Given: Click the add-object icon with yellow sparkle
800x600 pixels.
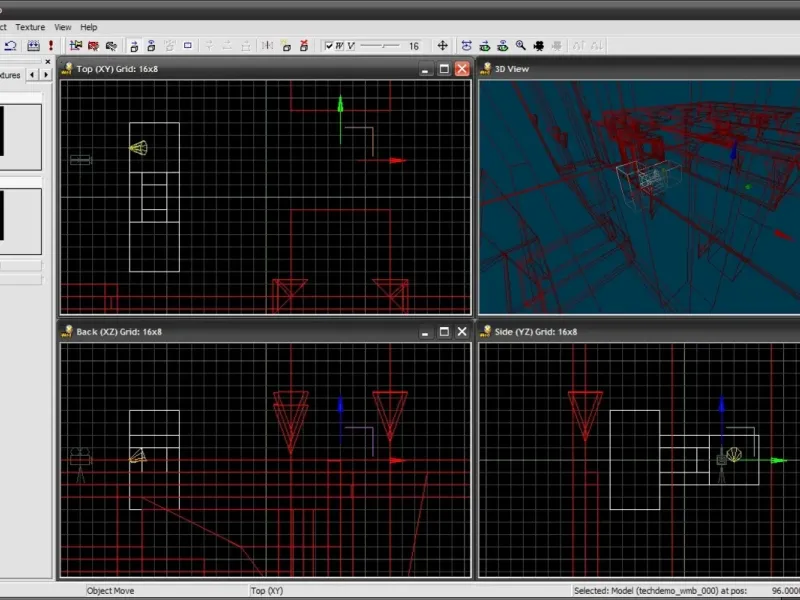Looking at the screenshot, I should [286, 46].
